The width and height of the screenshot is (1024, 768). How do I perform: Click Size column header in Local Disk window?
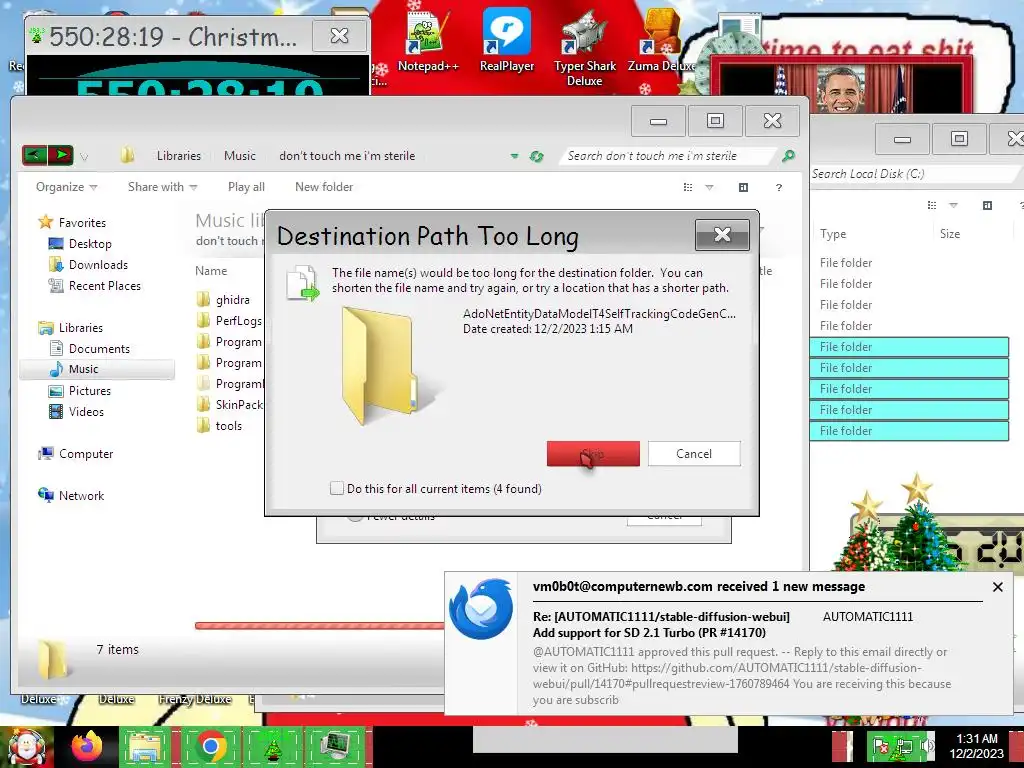(950, 234)
